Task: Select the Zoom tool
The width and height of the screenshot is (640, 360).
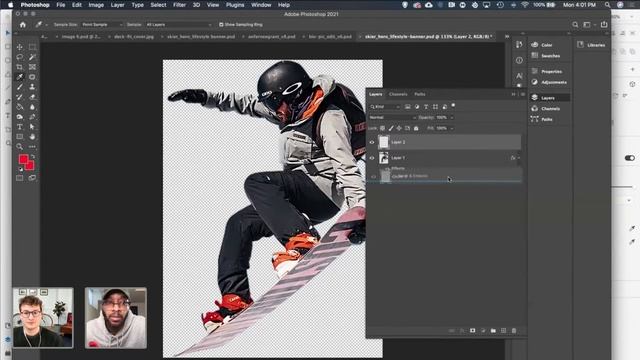Action: (20, 147)
